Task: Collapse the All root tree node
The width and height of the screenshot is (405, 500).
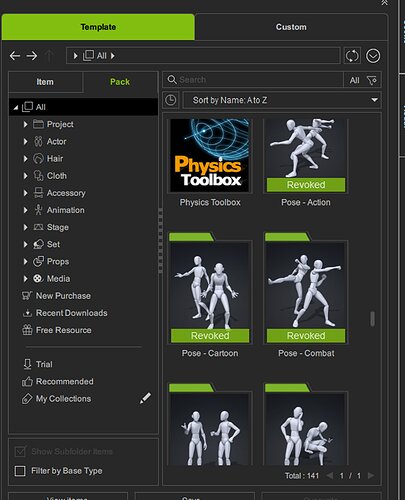Action: point(15,107)
